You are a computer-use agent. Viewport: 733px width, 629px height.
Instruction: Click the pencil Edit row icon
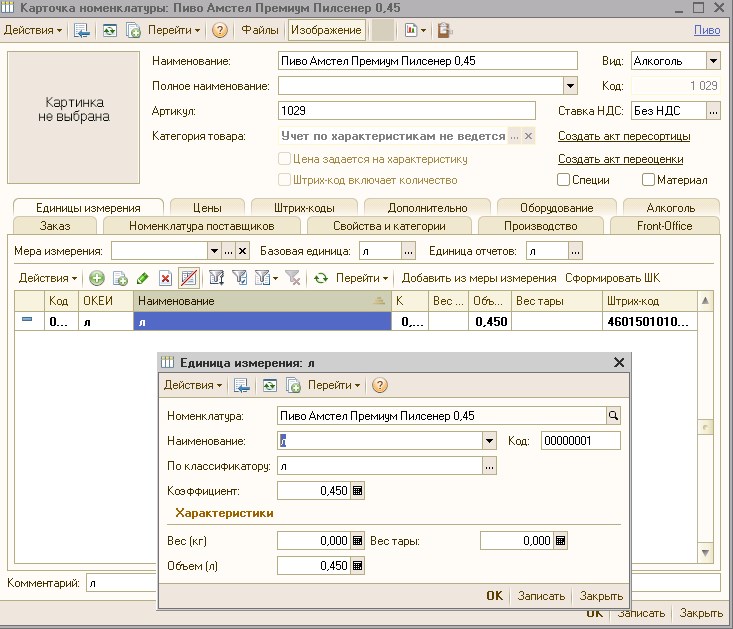click(x=142, y=278)
